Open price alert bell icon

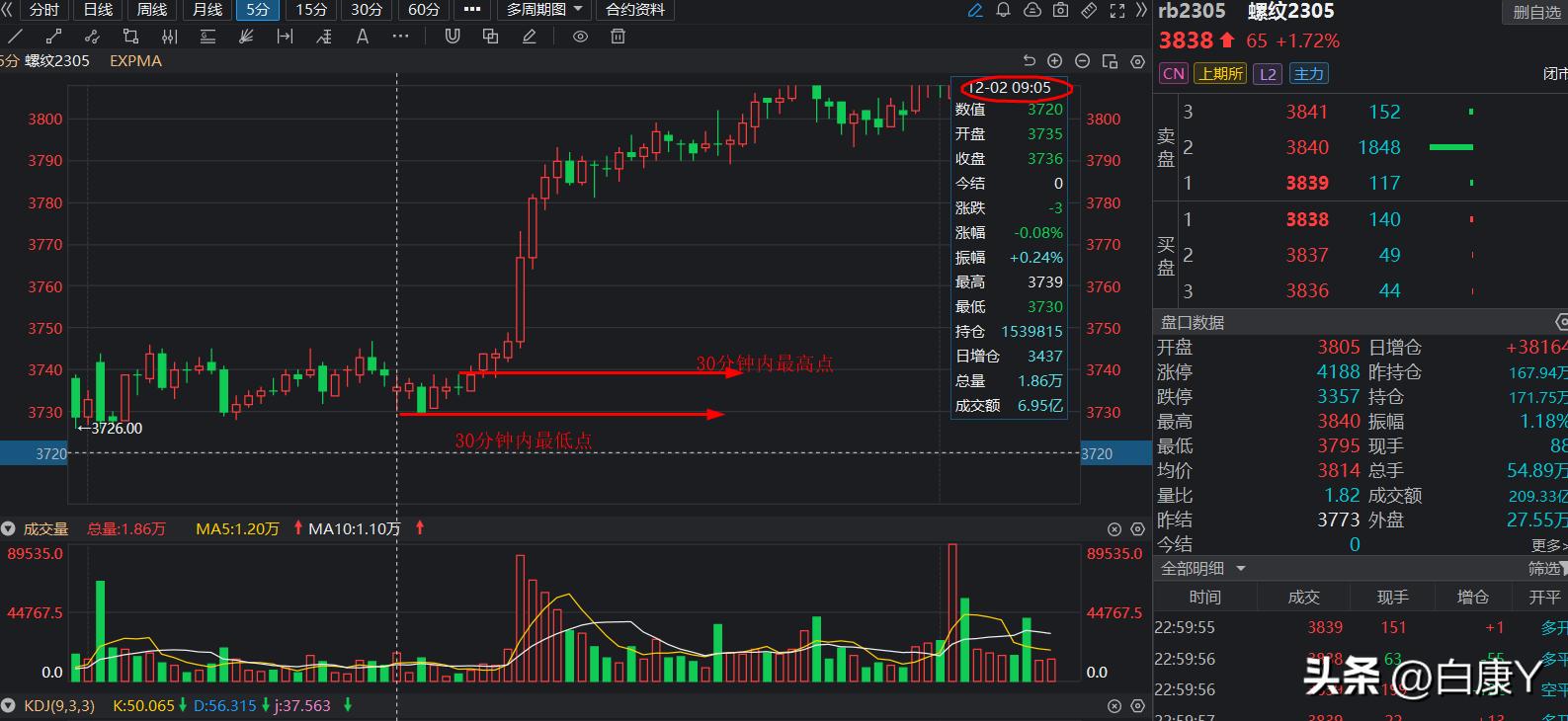pos(1003,10)
